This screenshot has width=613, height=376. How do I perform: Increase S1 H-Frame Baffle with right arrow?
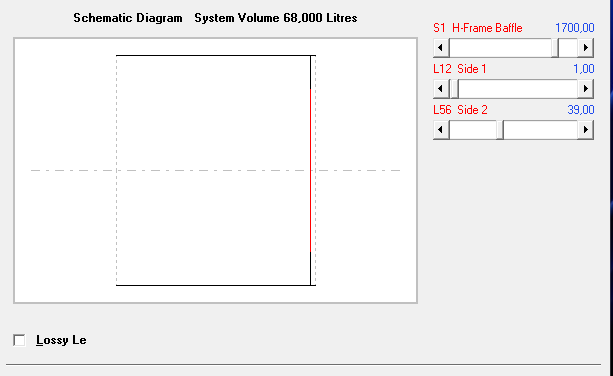coord(585,48)
